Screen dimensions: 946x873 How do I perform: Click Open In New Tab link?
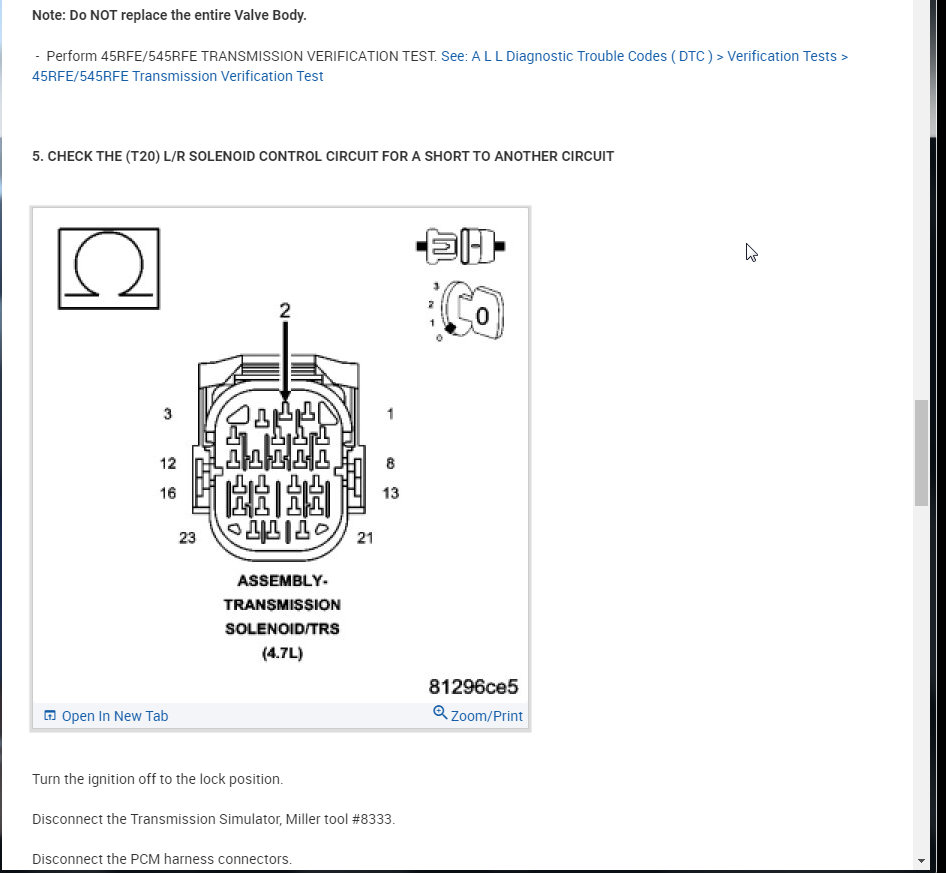tap(115, 716)
